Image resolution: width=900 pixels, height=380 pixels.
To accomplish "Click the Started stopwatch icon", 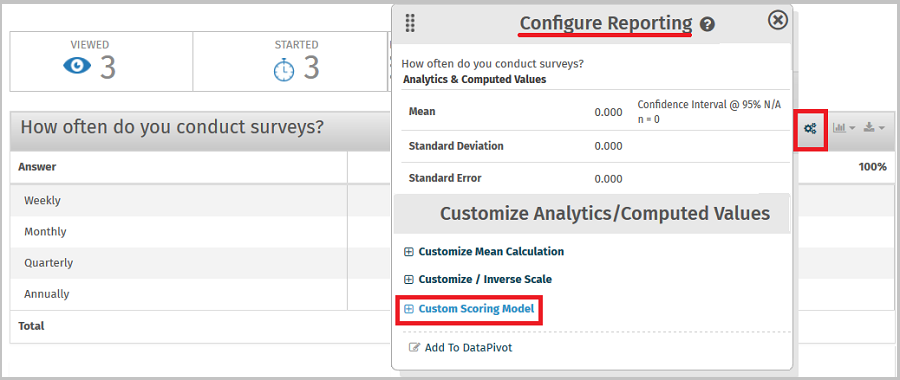I will point(284,70).
